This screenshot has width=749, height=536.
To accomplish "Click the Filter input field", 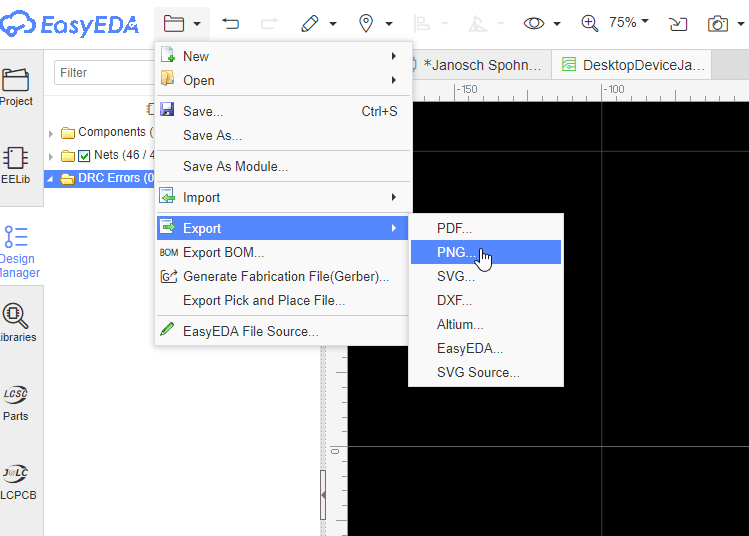I will click(105, 73).
